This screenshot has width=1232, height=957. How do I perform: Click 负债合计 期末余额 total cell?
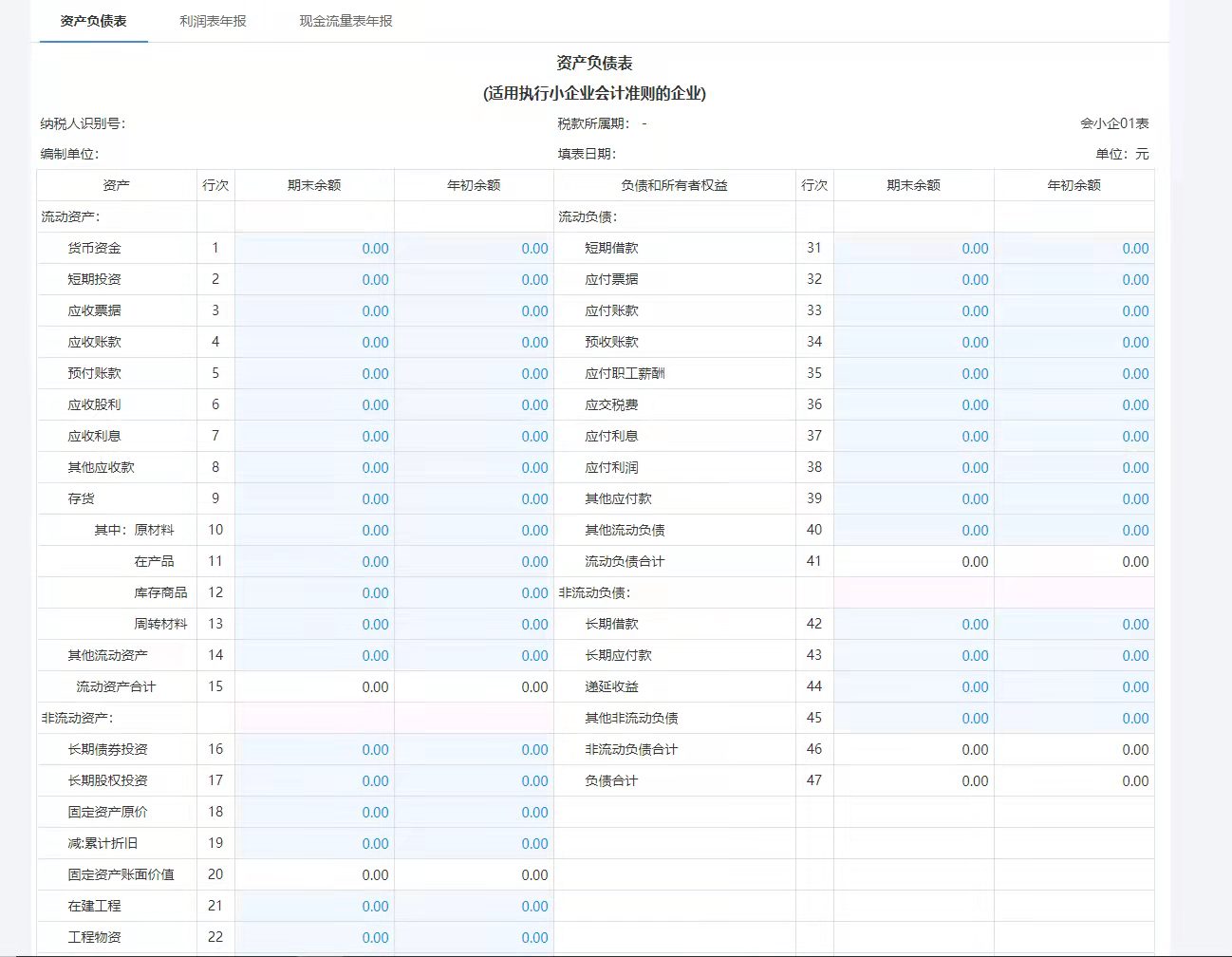[x=913, y=781]
